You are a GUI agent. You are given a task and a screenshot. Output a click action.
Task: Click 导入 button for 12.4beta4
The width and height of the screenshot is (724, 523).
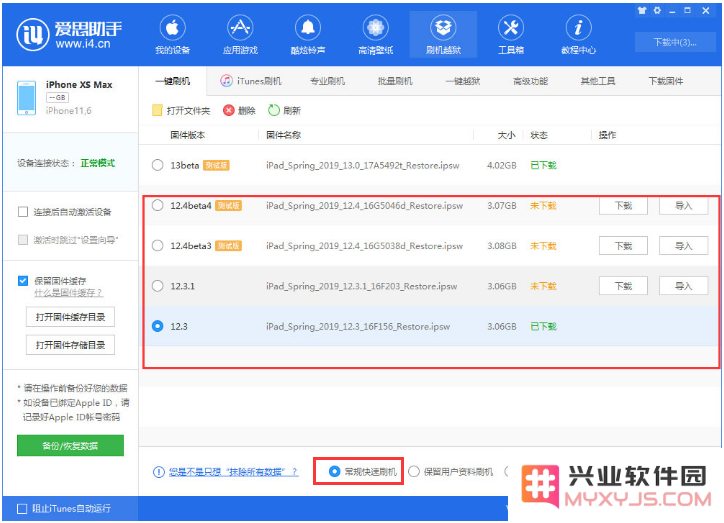point(683,206)
